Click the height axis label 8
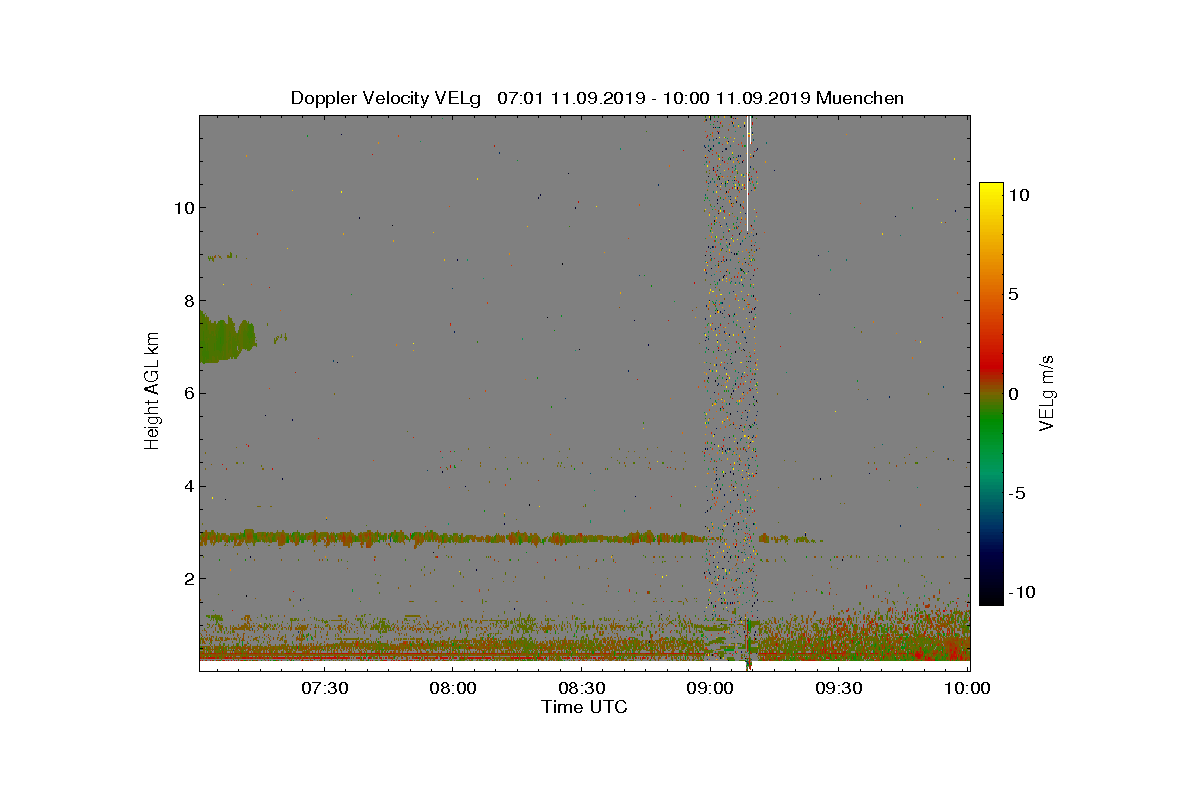 click(x=187, y=301)
